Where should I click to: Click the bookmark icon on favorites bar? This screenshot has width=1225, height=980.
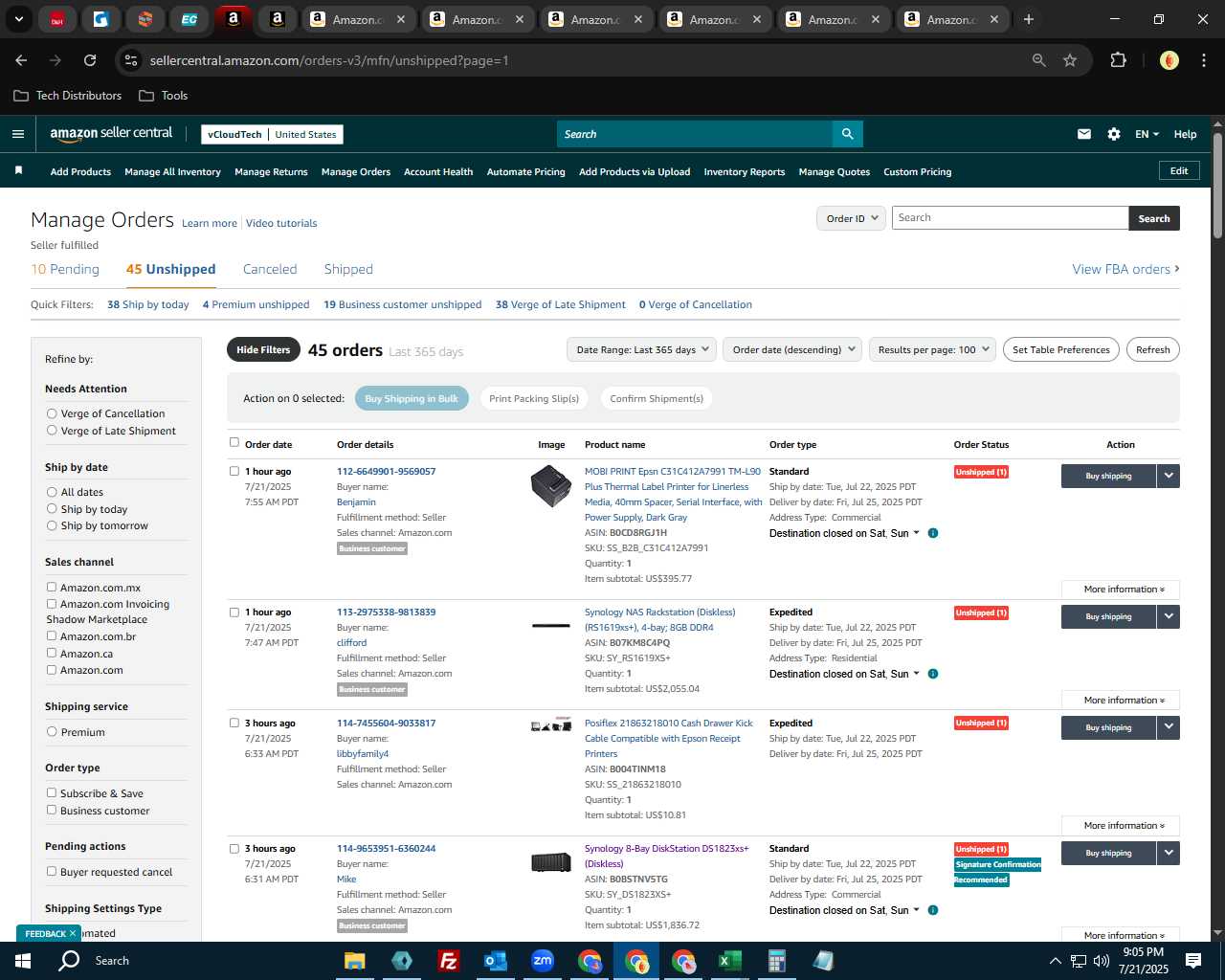18,170
